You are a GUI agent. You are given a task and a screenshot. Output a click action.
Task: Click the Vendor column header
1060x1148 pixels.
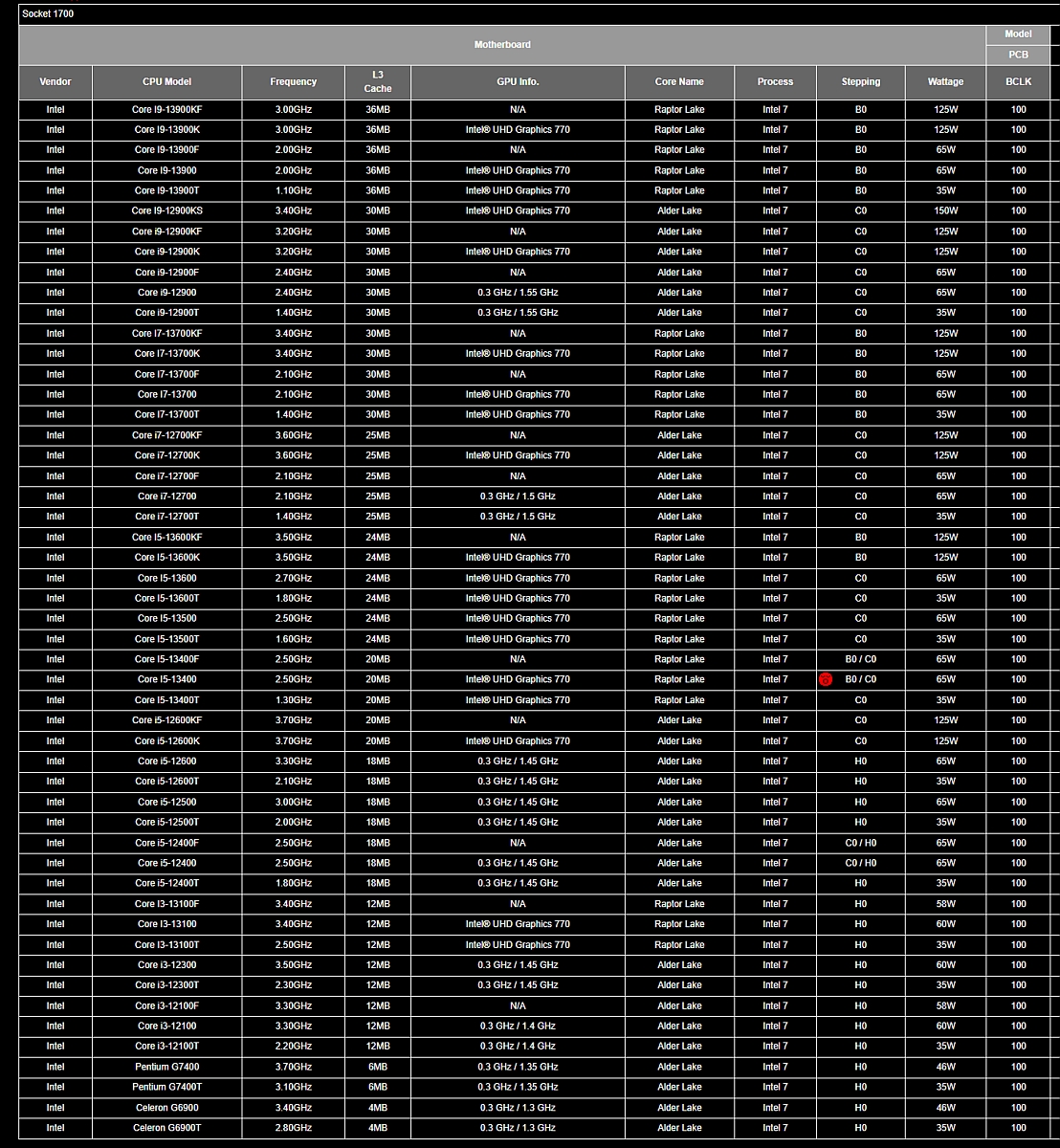pos(55,82)
